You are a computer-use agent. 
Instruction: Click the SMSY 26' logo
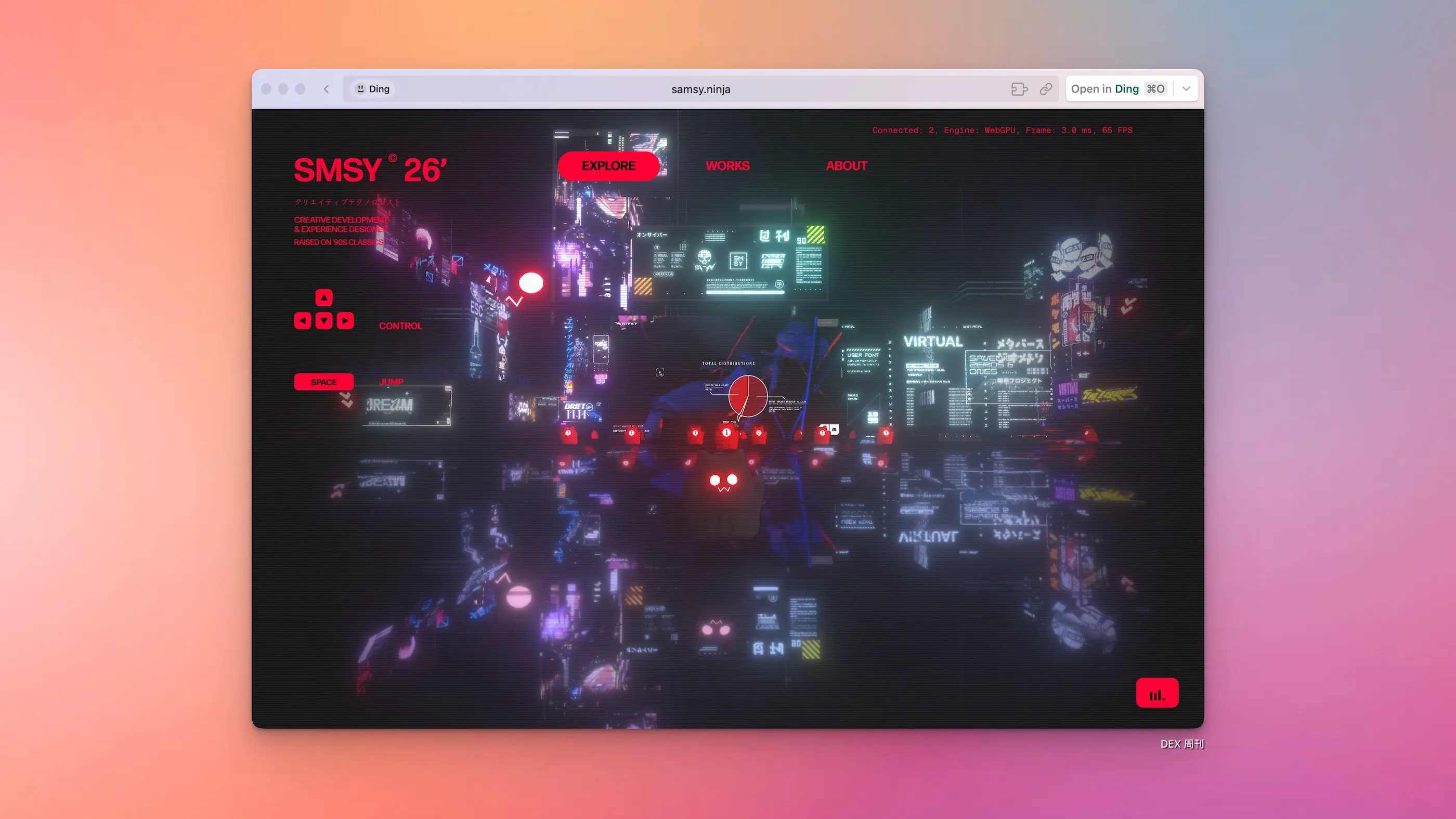pos(370,170)
